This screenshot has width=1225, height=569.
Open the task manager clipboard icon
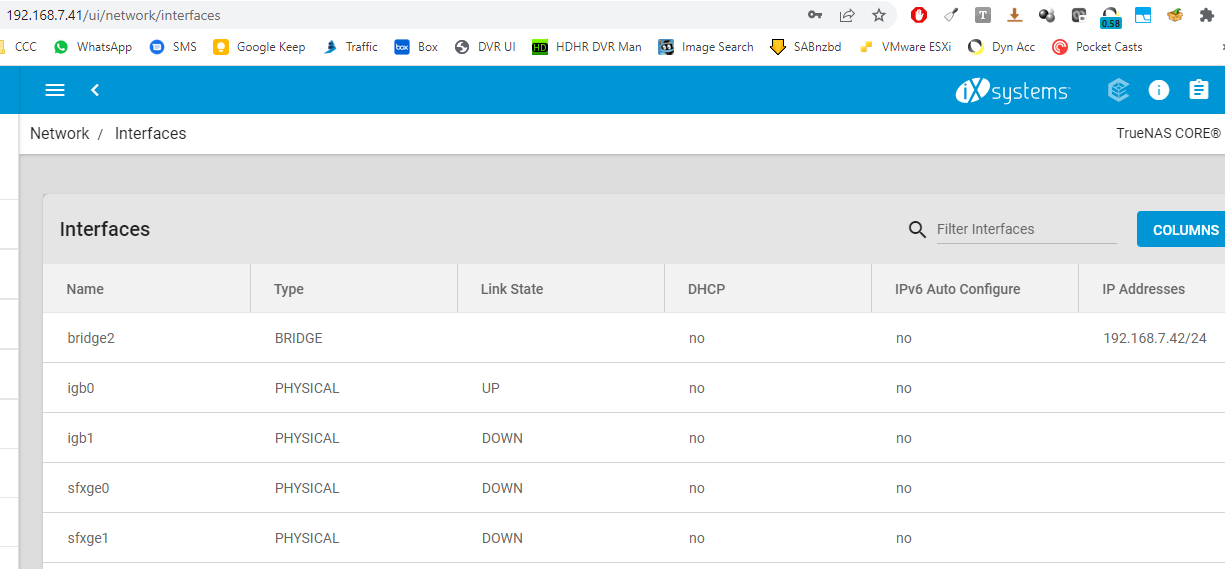pyautogui.click(x=1199, y=90)
